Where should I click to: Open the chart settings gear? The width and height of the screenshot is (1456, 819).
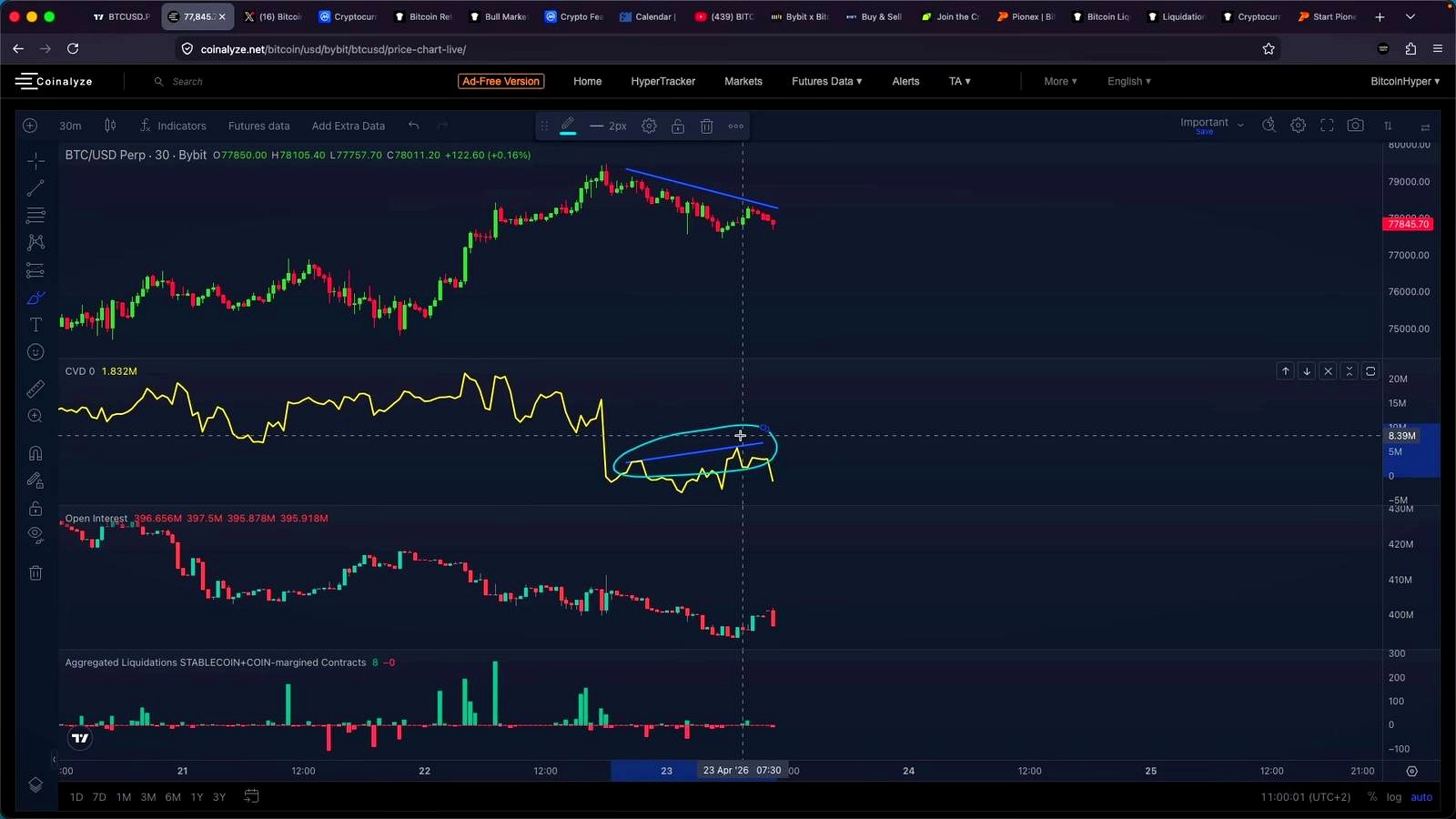pyautogui.click(x=1299, y=126)
